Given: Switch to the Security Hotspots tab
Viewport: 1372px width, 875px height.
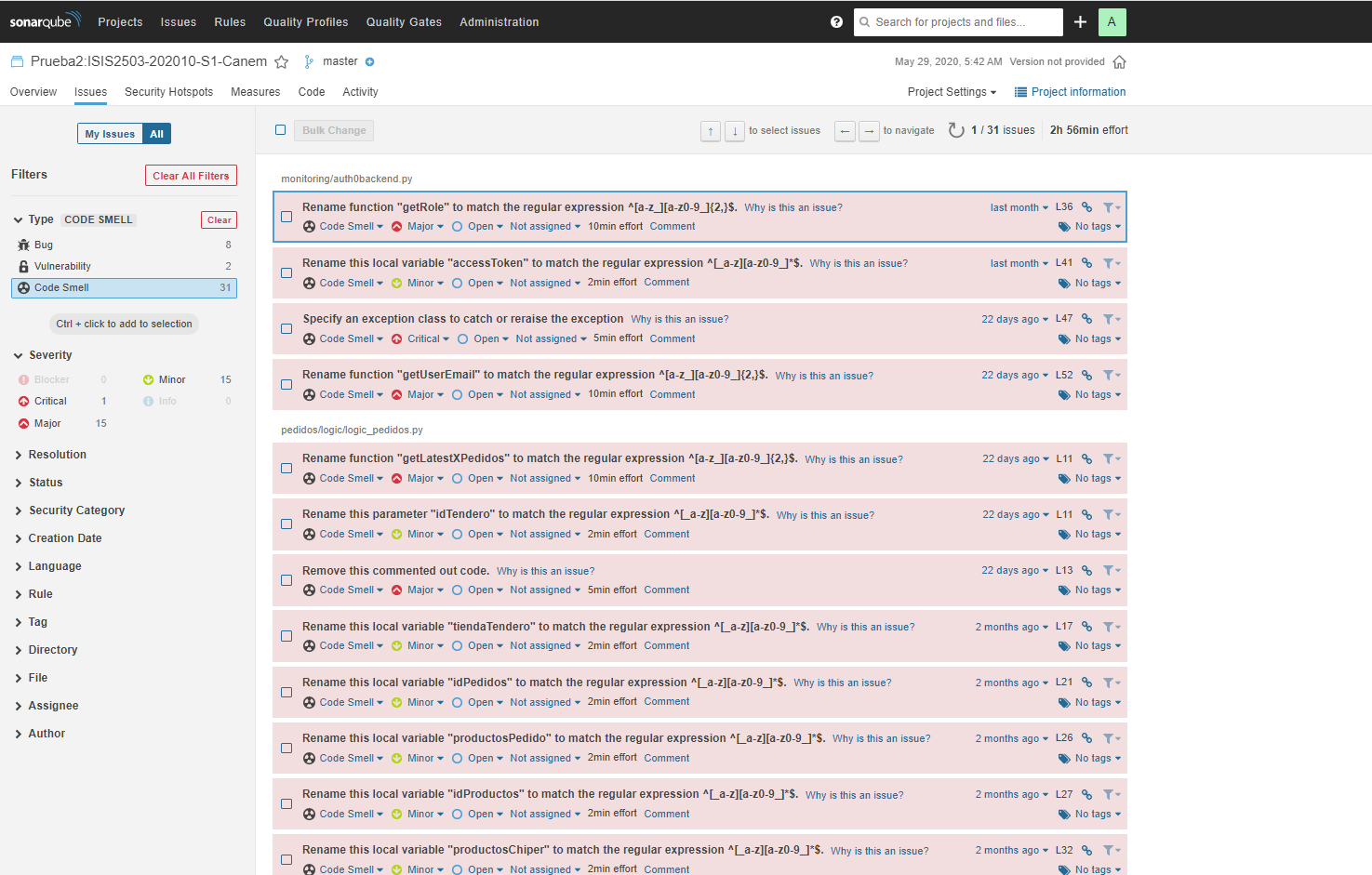Looking at the screenshot, I should 168,92.
